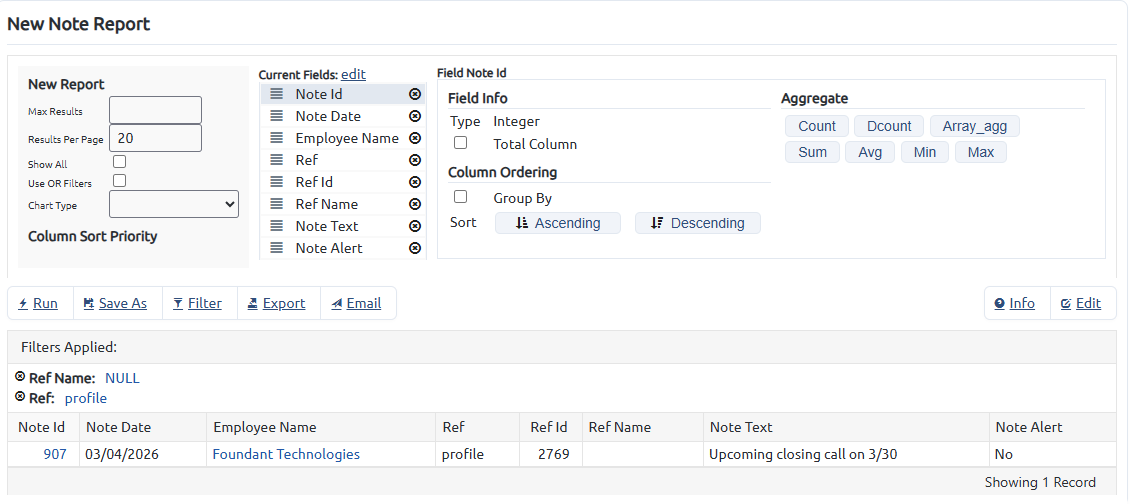1130x504 pixels.
Task: Enable the Show All checkbox
Action: [x=120, y=162]
